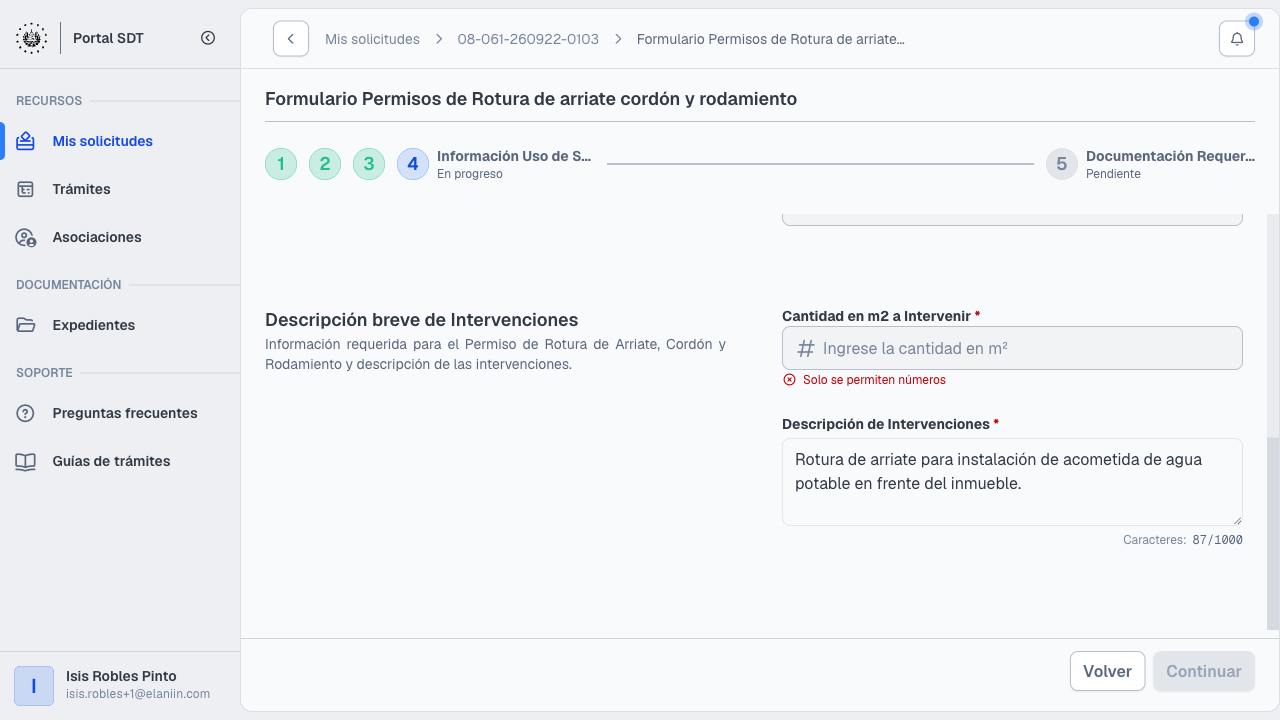Image resolution: width=1280 pixels, height=720 pixels.
Task: Click the Formulario Permisos breadcrumb item
Action: (x=770, y=39)
